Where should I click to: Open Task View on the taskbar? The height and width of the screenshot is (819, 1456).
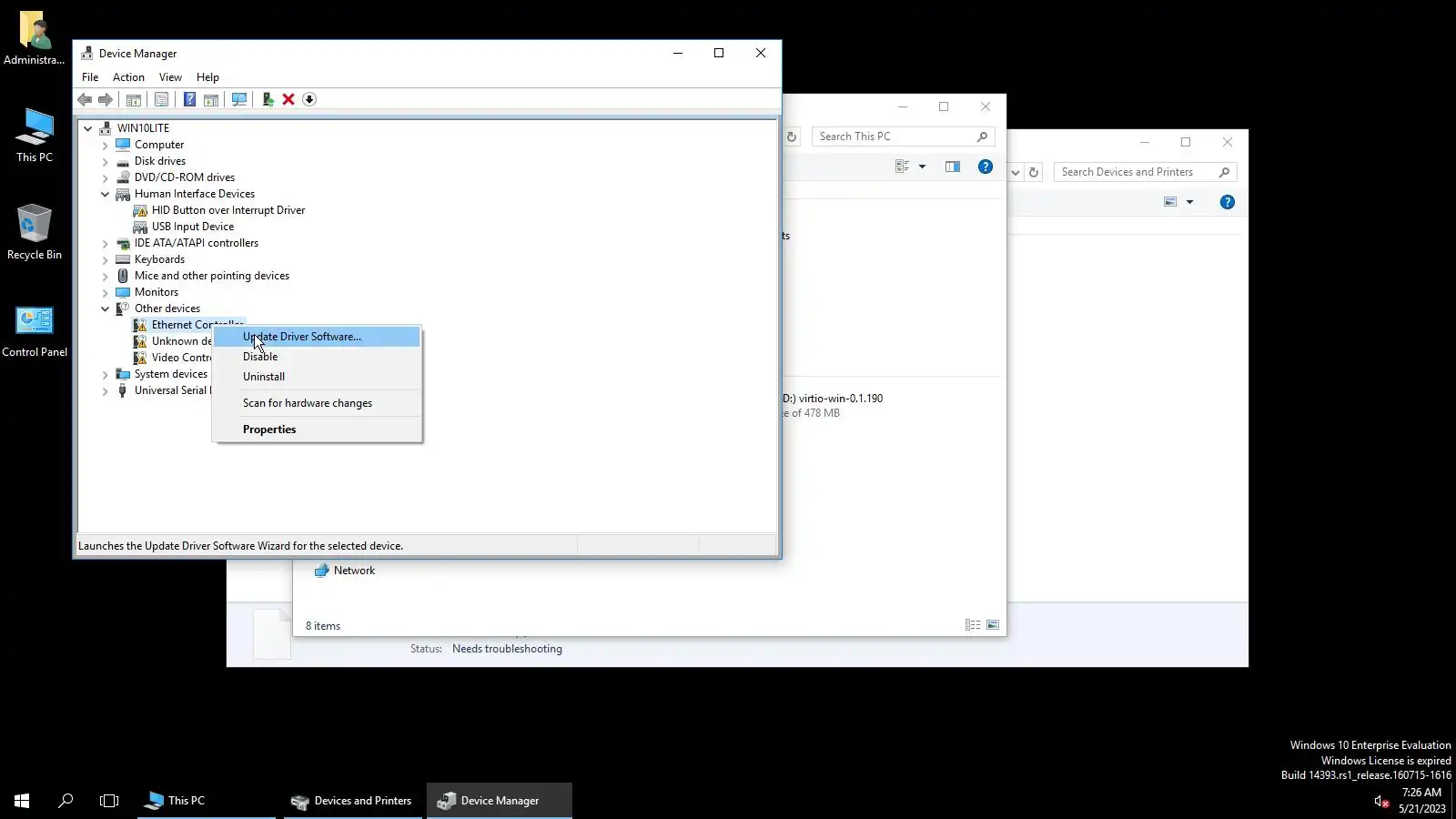(109, 801)
